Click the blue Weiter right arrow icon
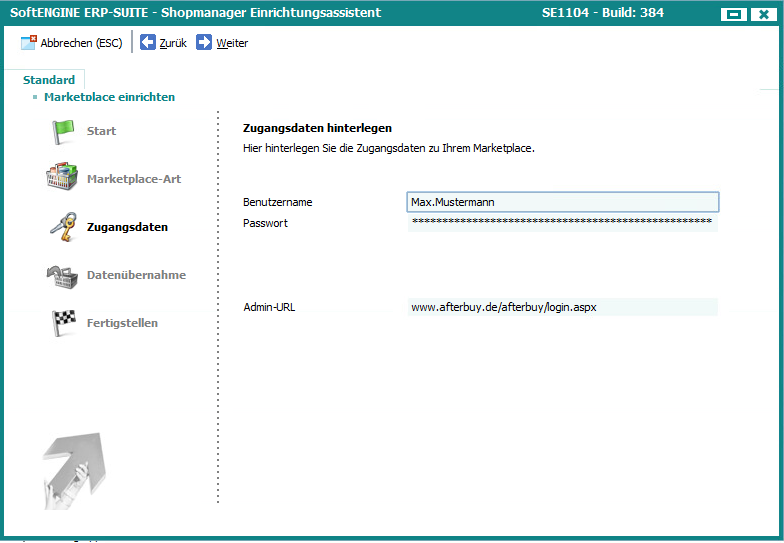 [204, 42]
